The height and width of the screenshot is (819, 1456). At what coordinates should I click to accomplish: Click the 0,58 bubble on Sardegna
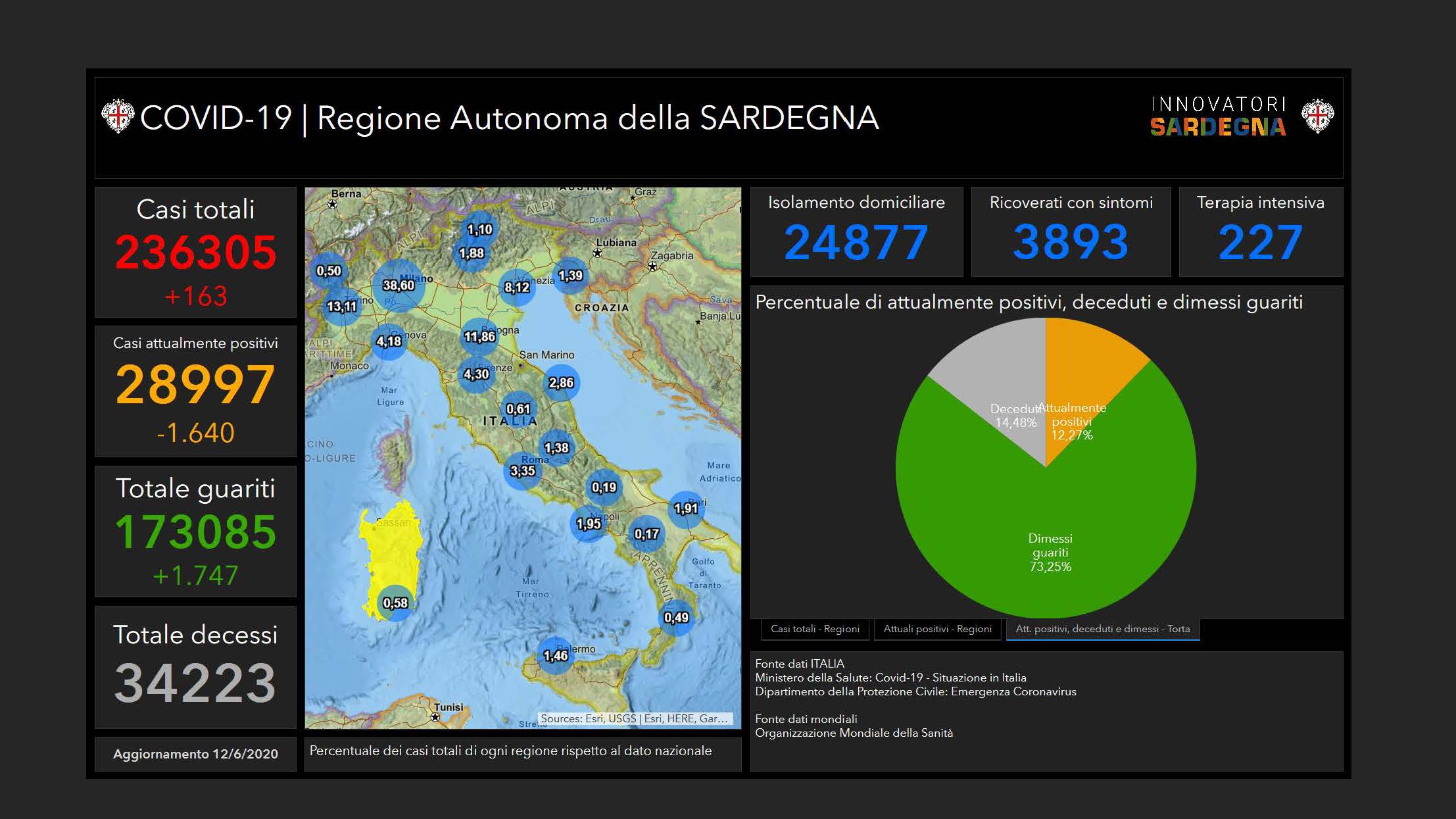(x=395, y=603)
